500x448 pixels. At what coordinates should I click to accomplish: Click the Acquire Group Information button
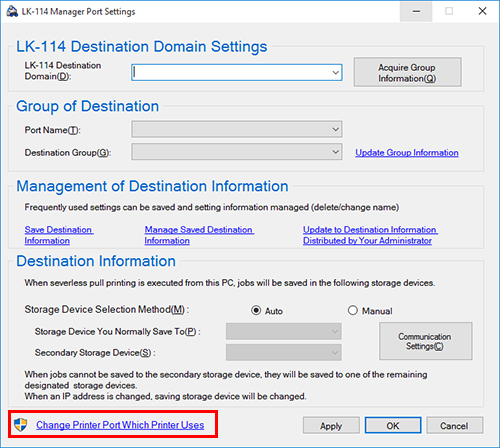(408, 72)
